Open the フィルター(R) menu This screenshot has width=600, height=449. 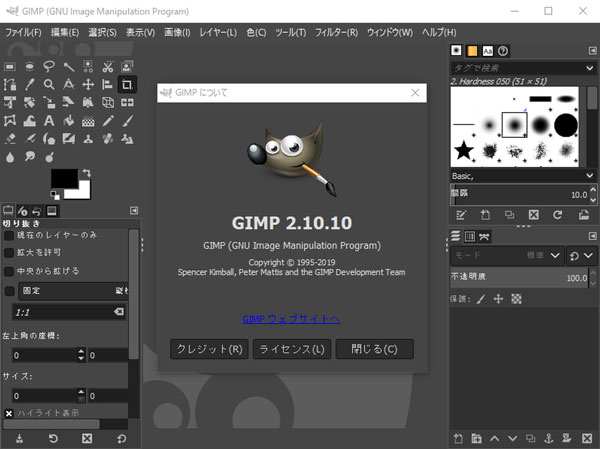point(337,33)
